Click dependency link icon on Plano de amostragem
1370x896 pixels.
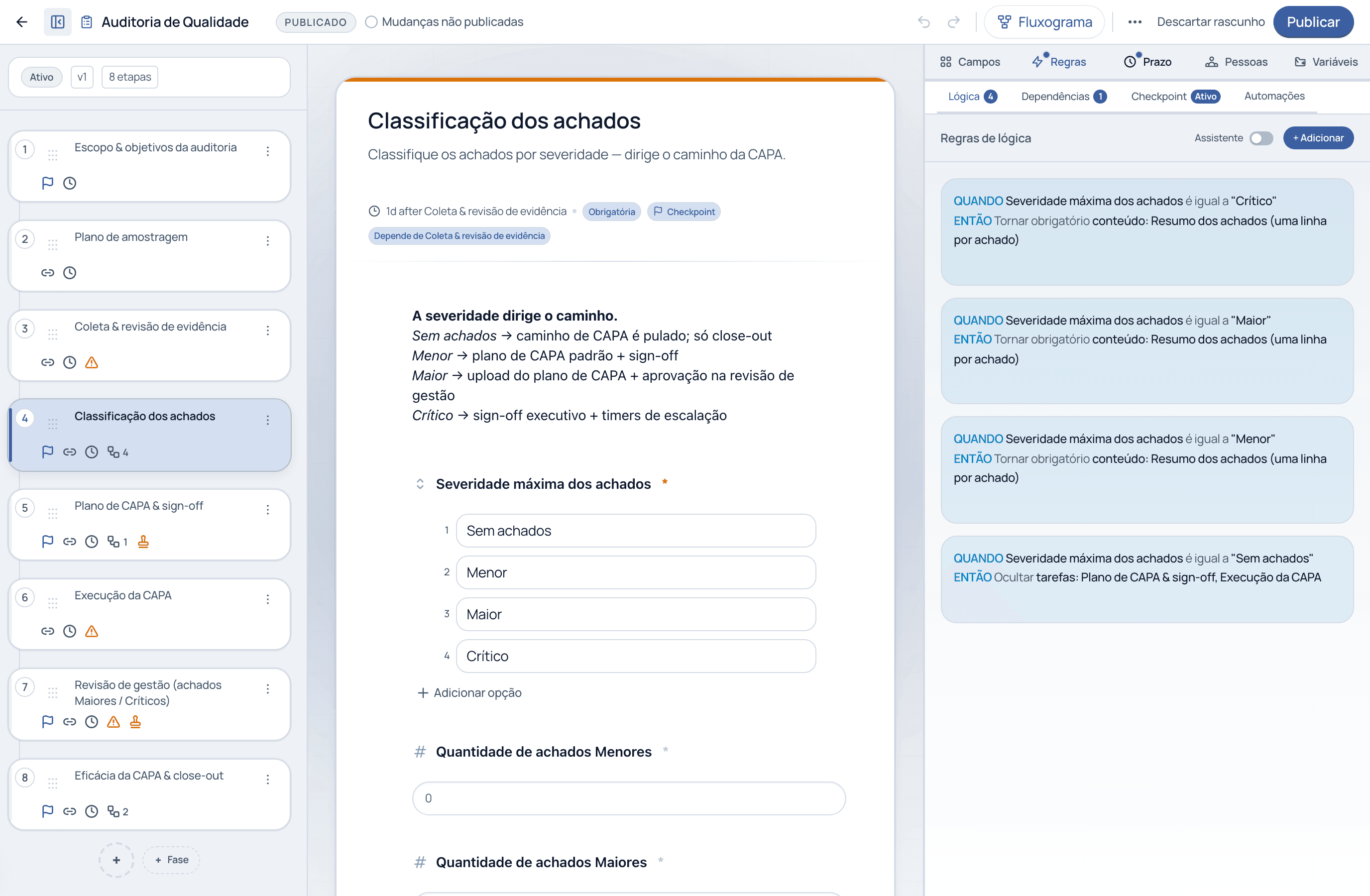tap(48, 273)
